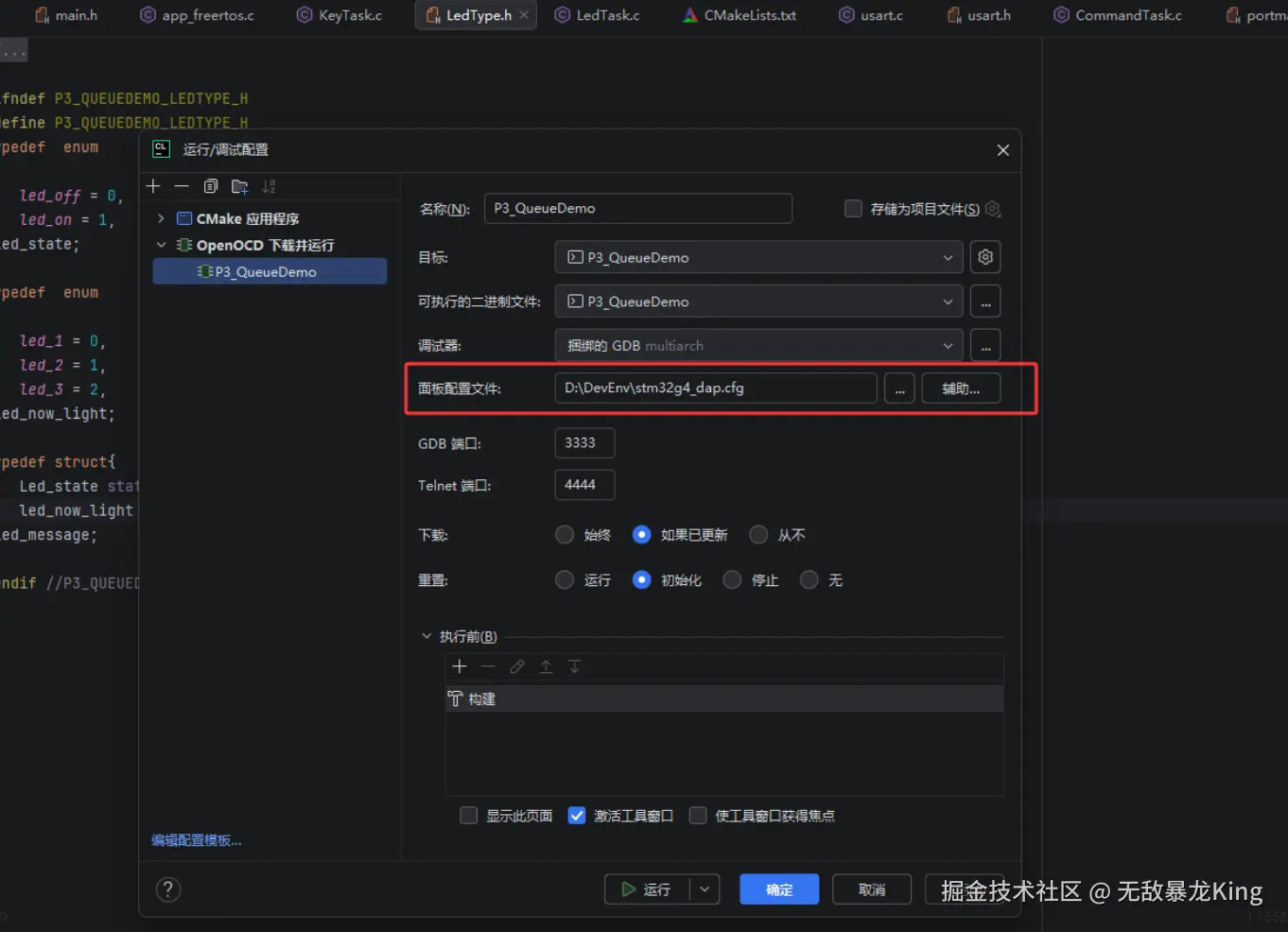Switch to LedTask.c editor tab
1288x932 pixels.
[x=598, y=15]
